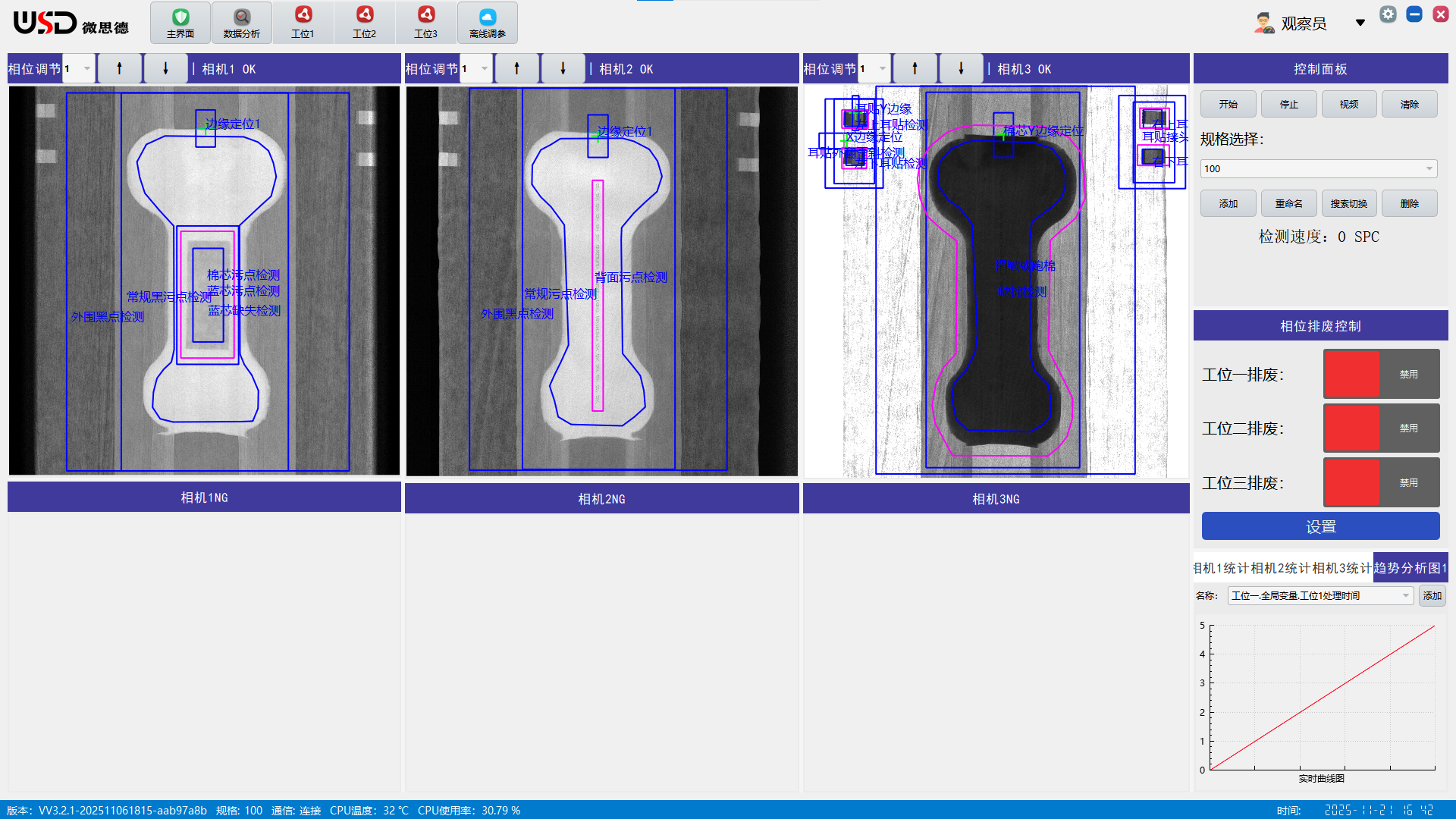Expand the camera 2 相位调节 dropdown
1456x819 pixels.
476,69
